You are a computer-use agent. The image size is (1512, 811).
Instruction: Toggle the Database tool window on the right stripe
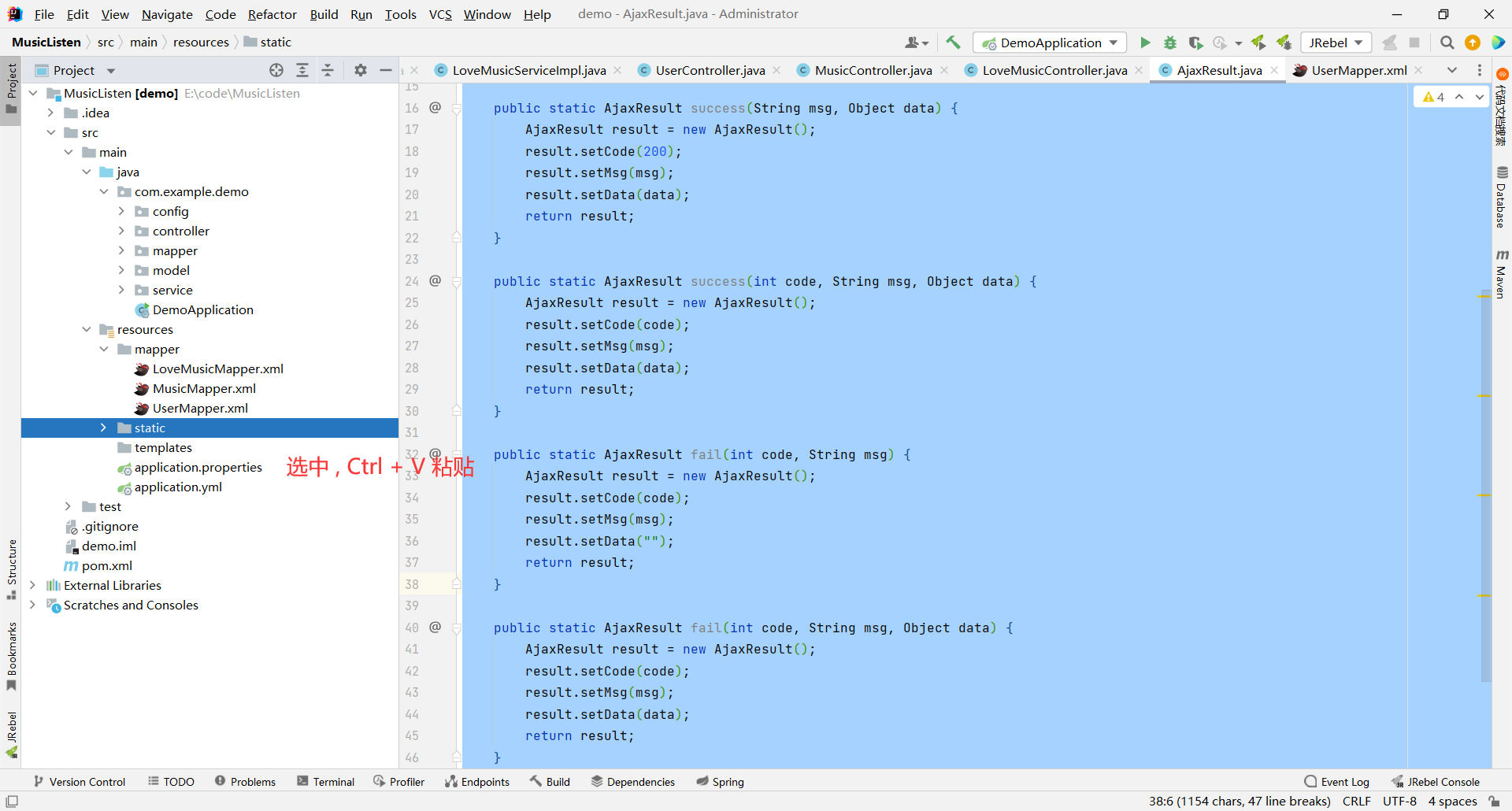point(1502,197)
